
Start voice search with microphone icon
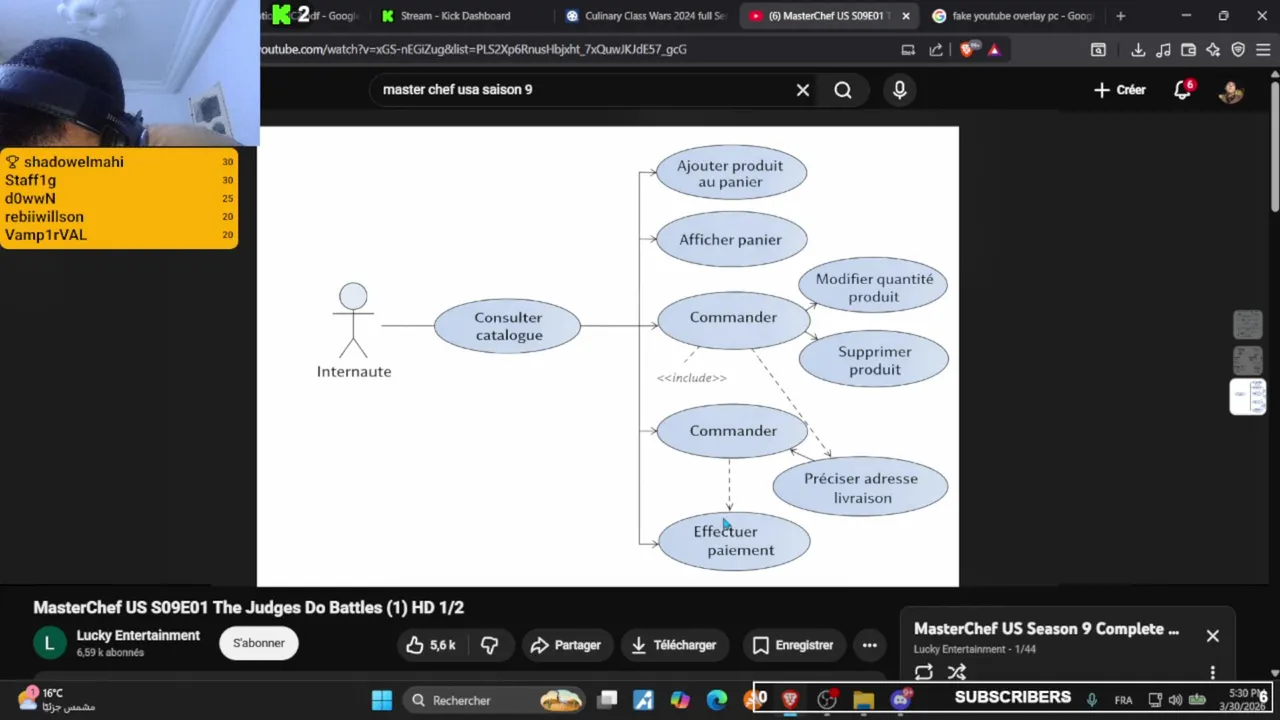click(899, 90)
